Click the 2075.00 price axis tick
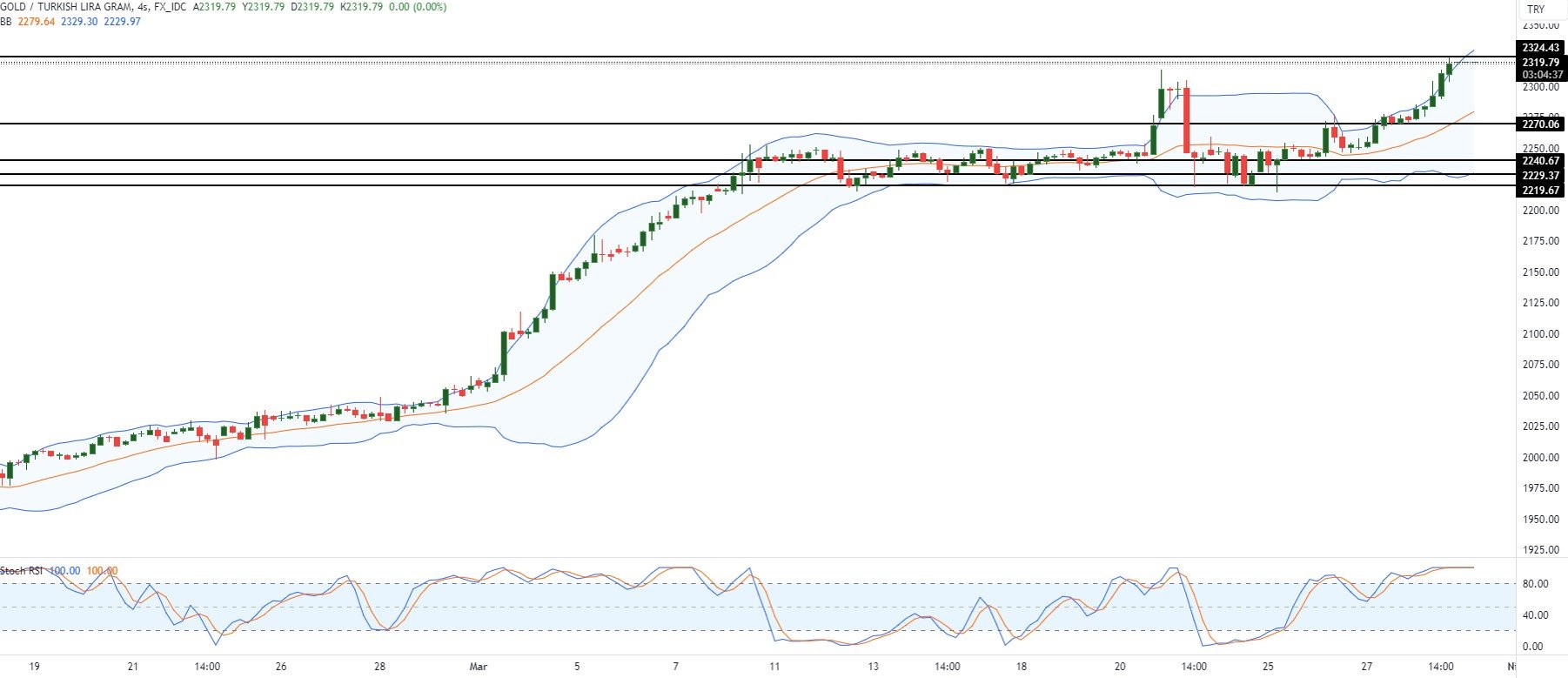This screenshot has width=1568, height=678. (x=1541, y=365)
